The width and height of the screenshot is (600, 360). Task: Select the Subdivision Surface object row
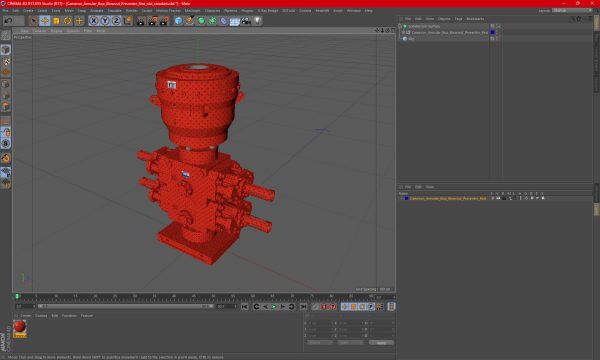click(424, 26)
